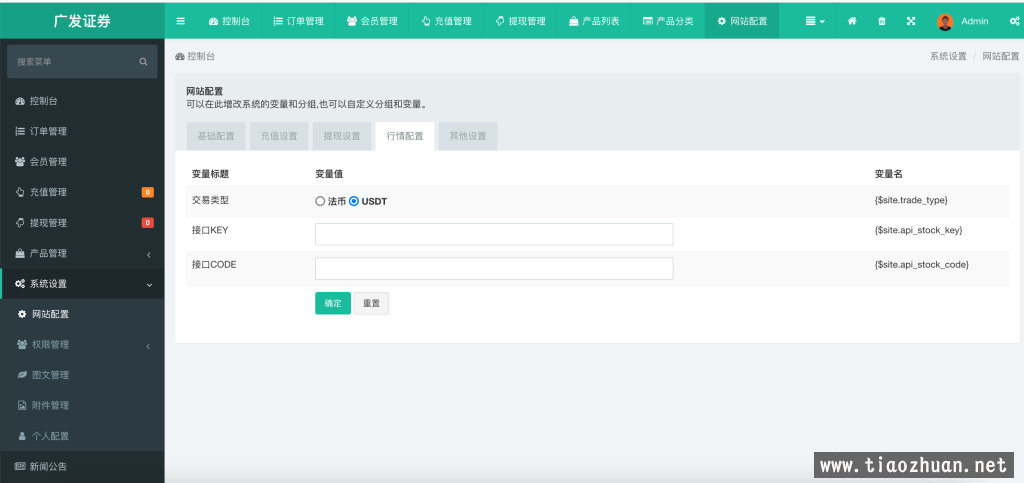Toggle the hamburger sidebar menu icon

click(181, 21)
